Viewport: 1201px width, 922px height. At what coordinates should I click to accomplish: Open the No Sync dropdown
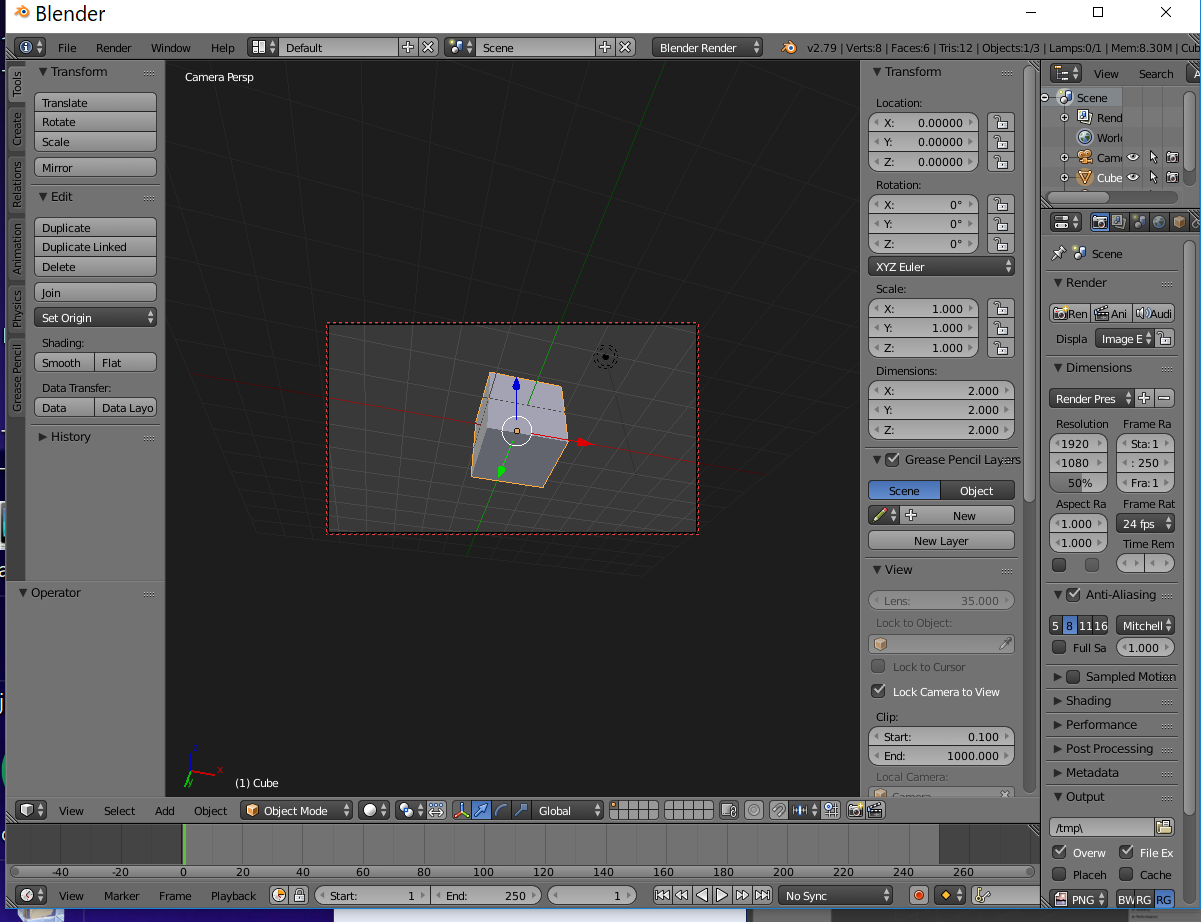[x=836, y=895]
